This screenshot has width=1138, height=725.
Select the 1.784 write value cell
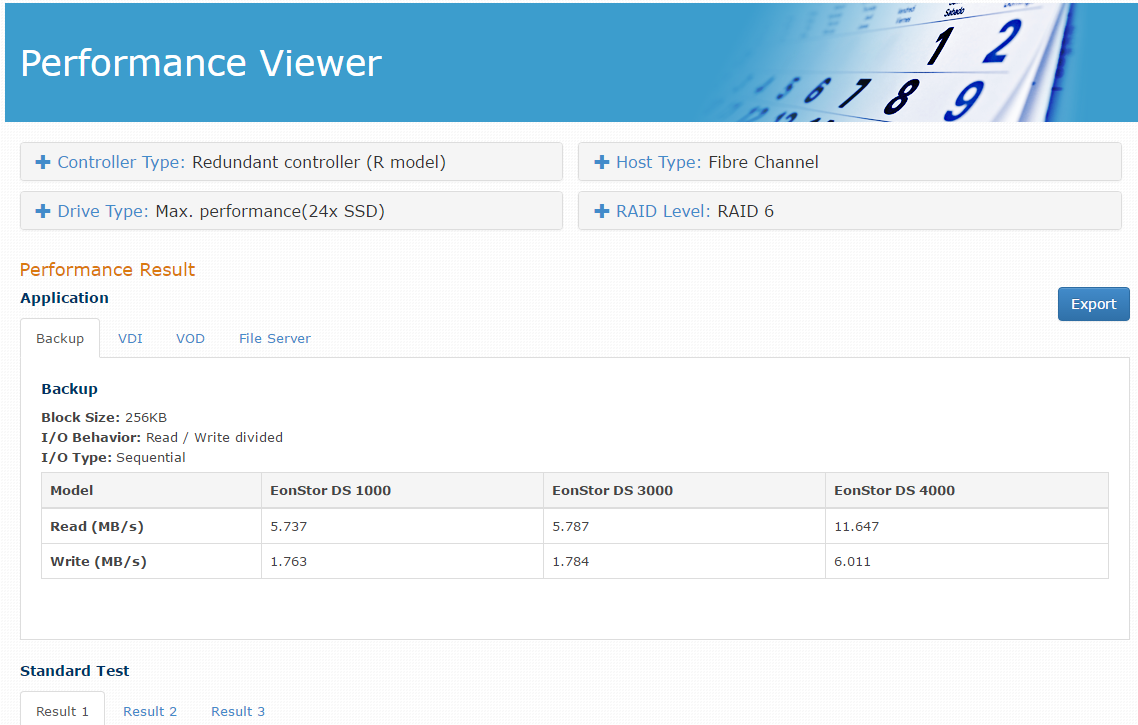pos(684,561)
